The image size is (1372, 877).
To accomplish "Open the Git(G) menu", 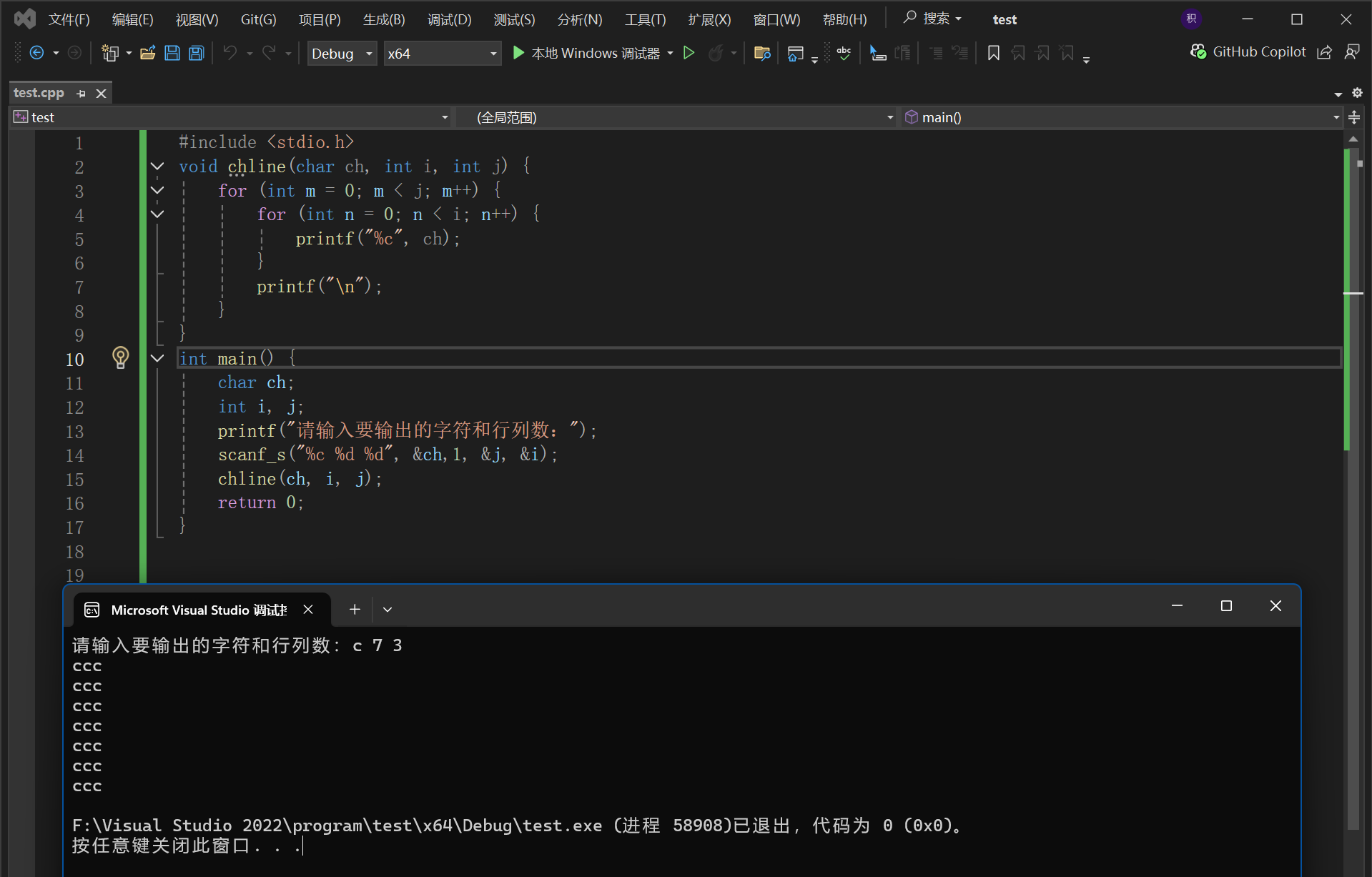I will coord(259,19).
